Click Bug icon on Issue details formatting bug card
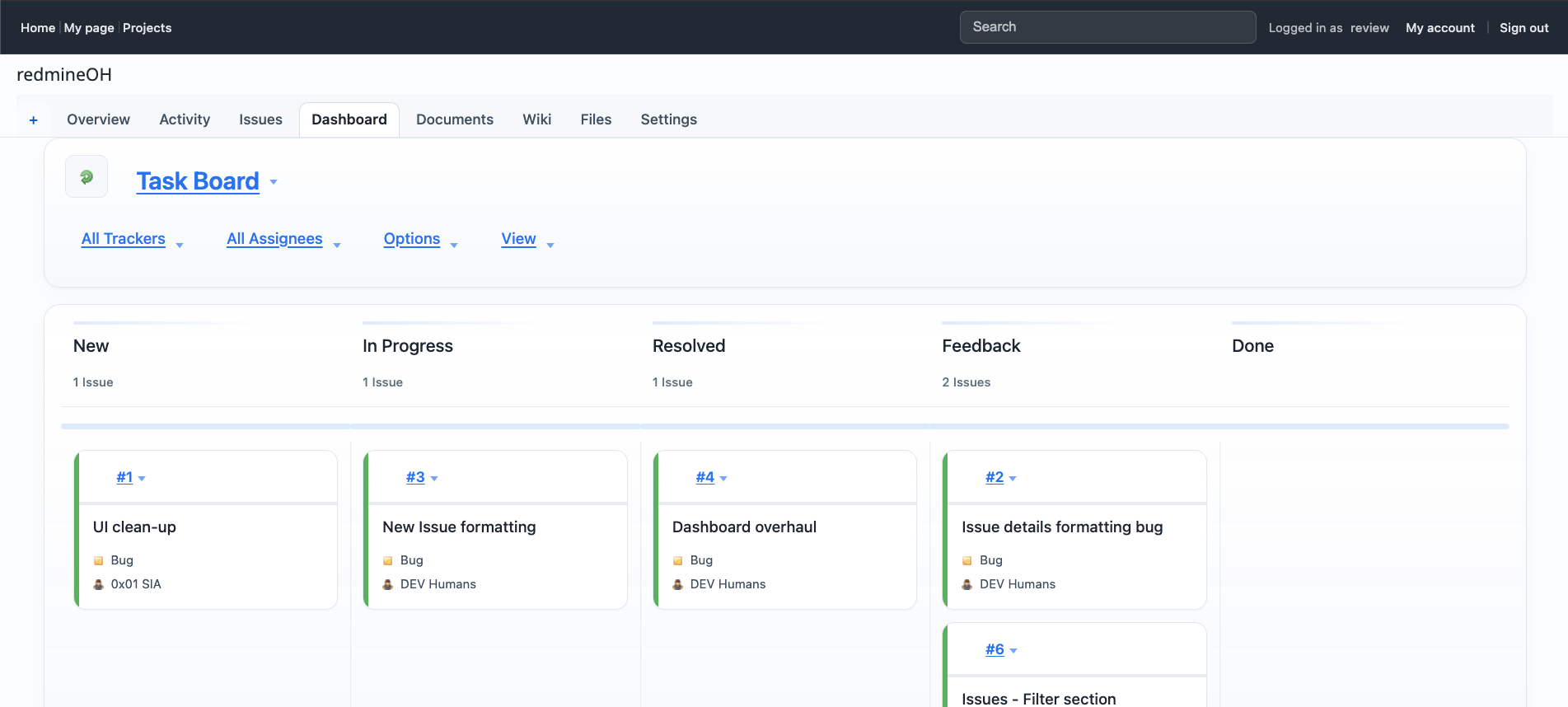Viewport: 1568px width, 707px height. 967,560
